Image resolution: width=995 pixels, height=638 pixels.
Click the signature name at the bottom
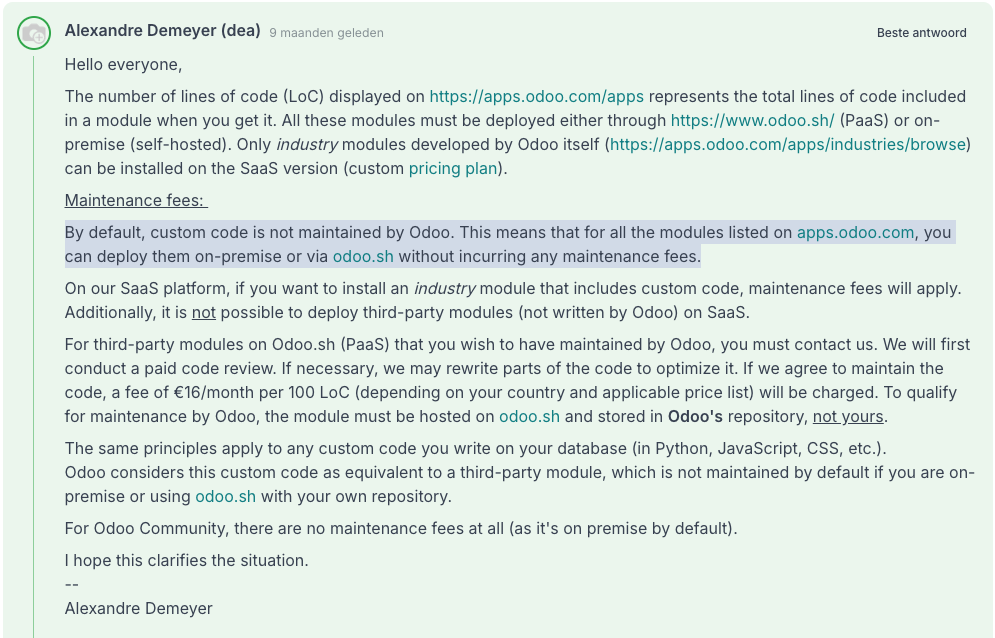pyautogui.click(x=138, y=608)
